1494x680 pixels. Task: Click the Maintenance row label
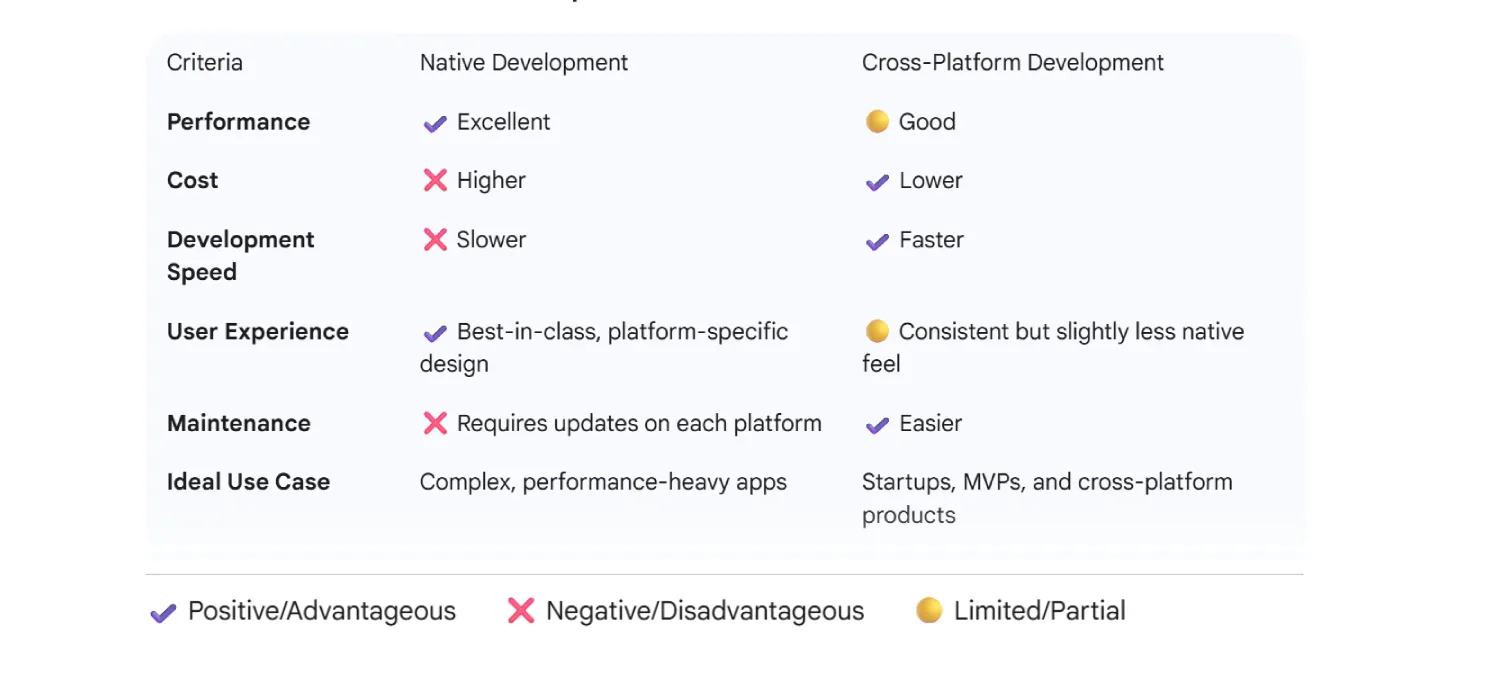tap(238, 423)
